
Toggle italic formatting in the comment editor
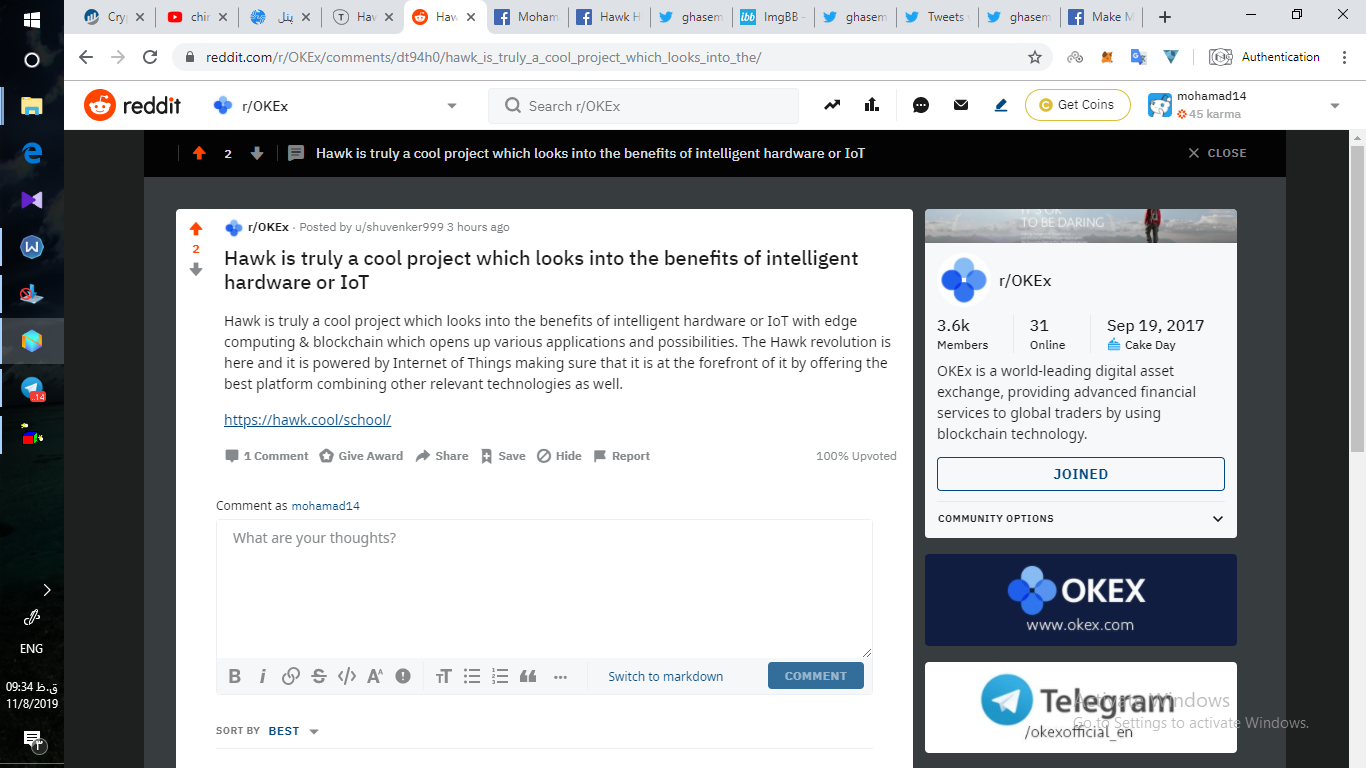pos(263,676)
